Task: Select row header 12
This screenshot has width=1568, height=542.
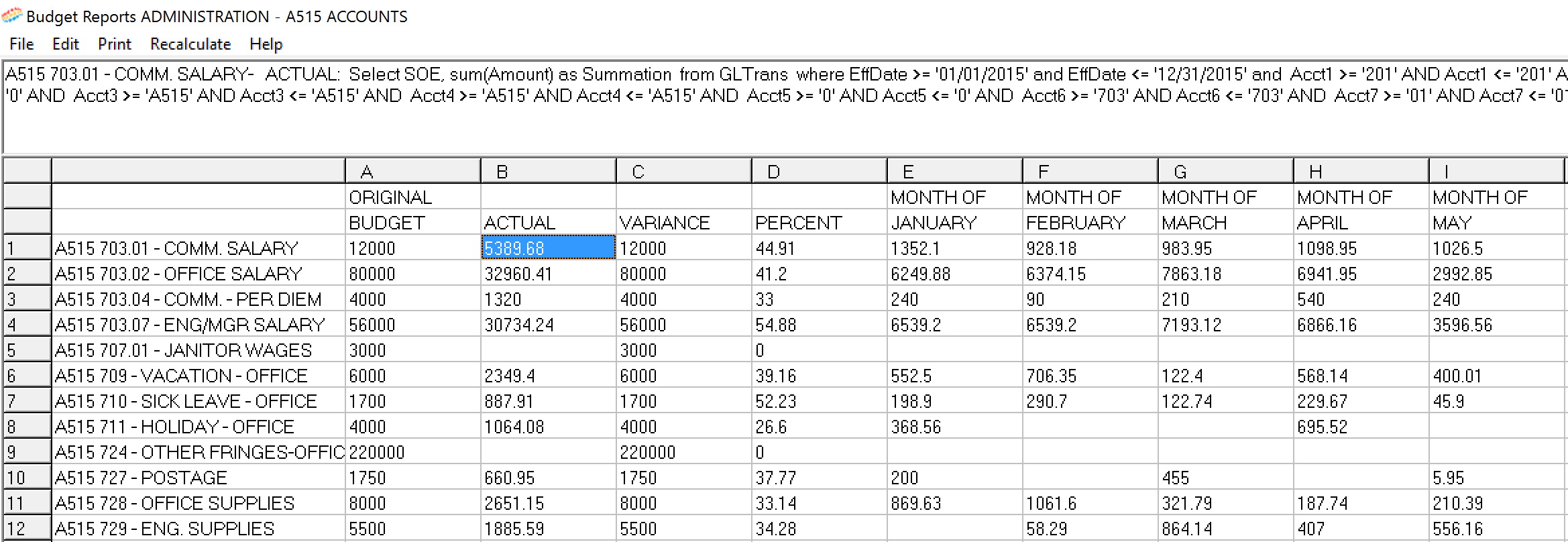Action: (x=27, y=528)
